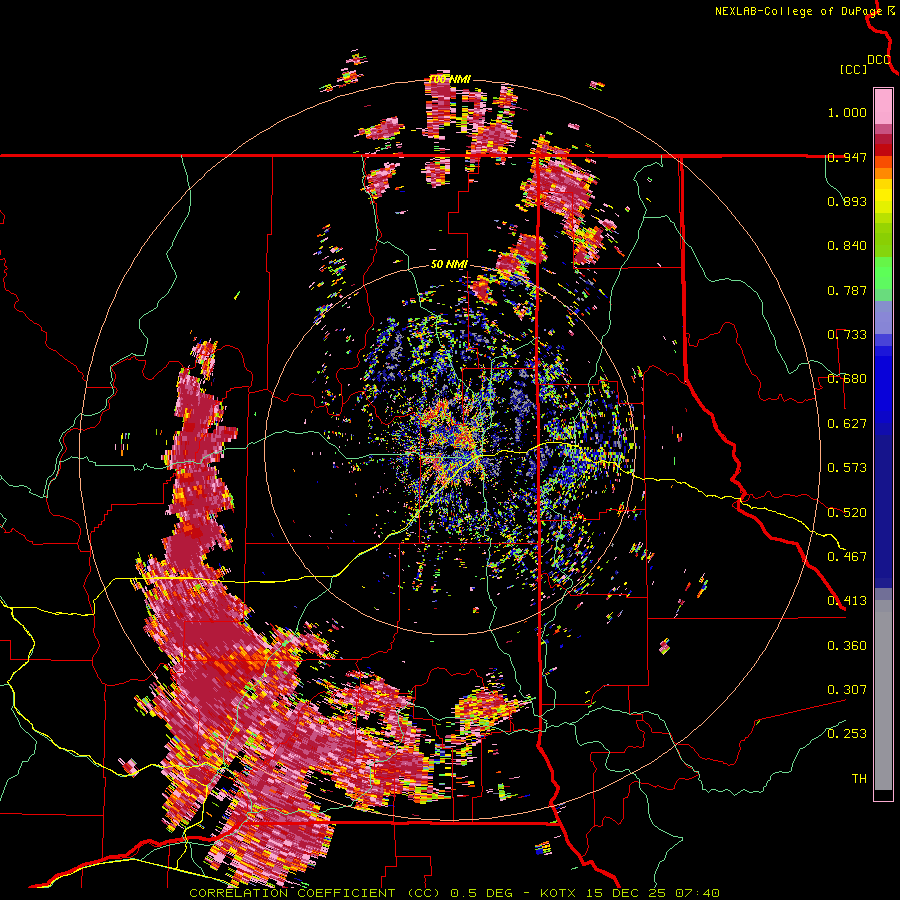Select the 0.253 scale value

(x=847, y=734)
